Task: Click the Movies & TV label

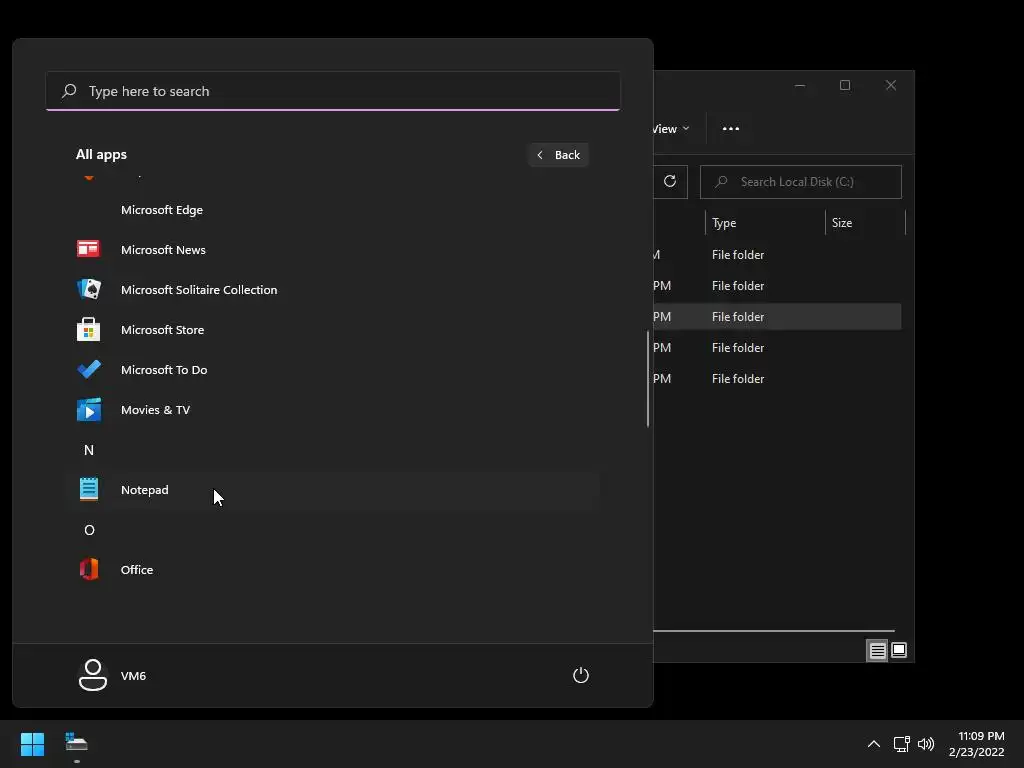Action: coord(155,409)
